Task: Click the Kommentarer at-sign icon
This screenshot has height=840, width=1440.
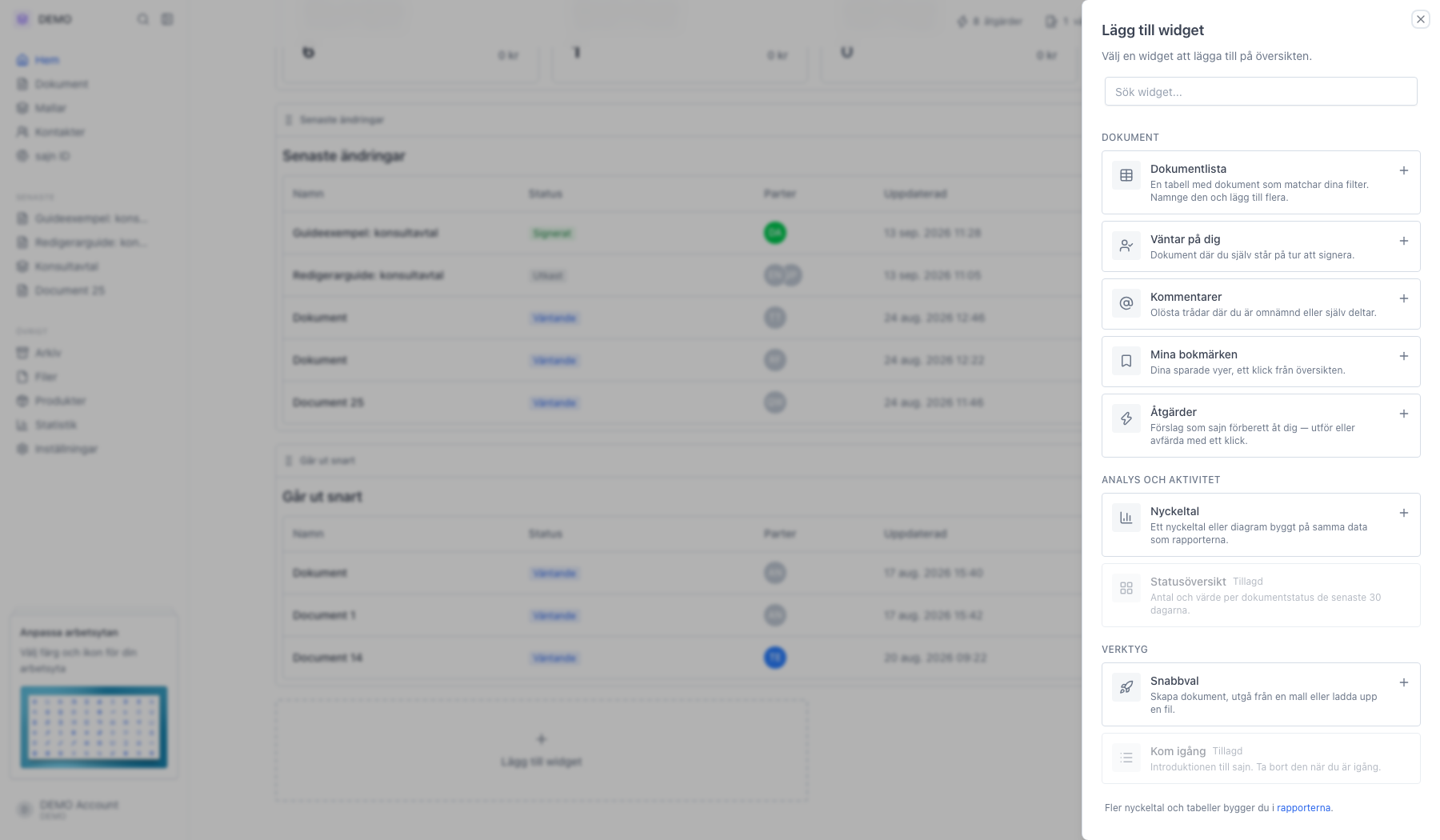Action: click(x=1126, y=303)
